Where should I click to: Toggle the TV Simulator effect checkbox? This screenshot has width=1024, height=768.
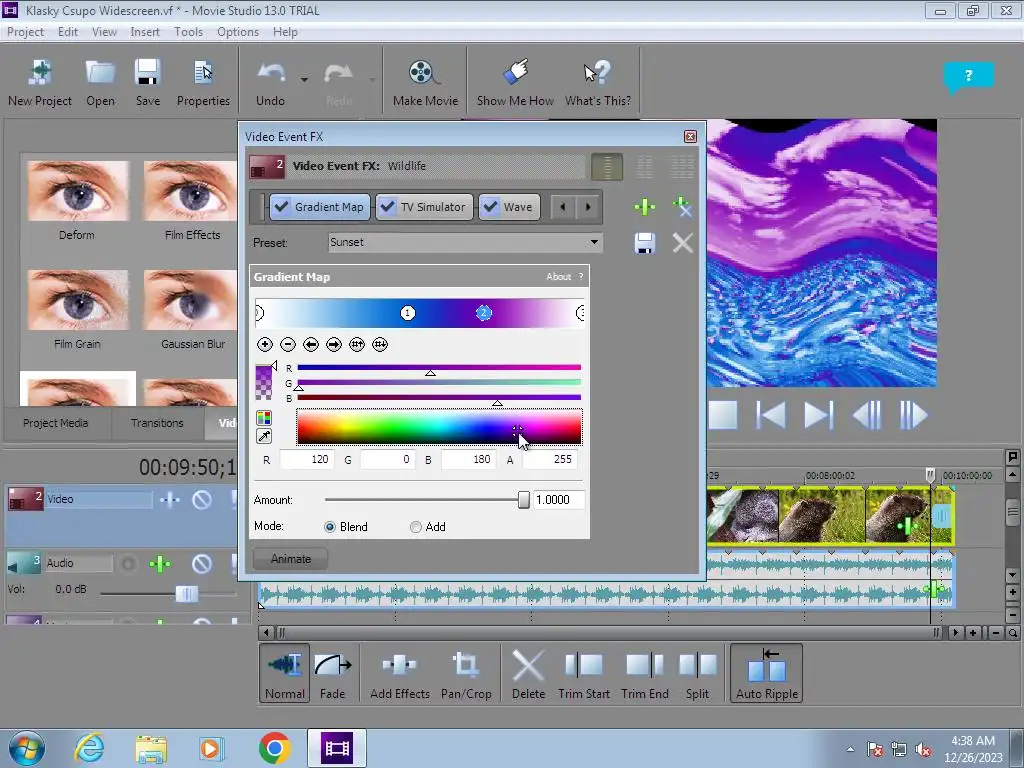pyautogui.click(x=387, y=207)
